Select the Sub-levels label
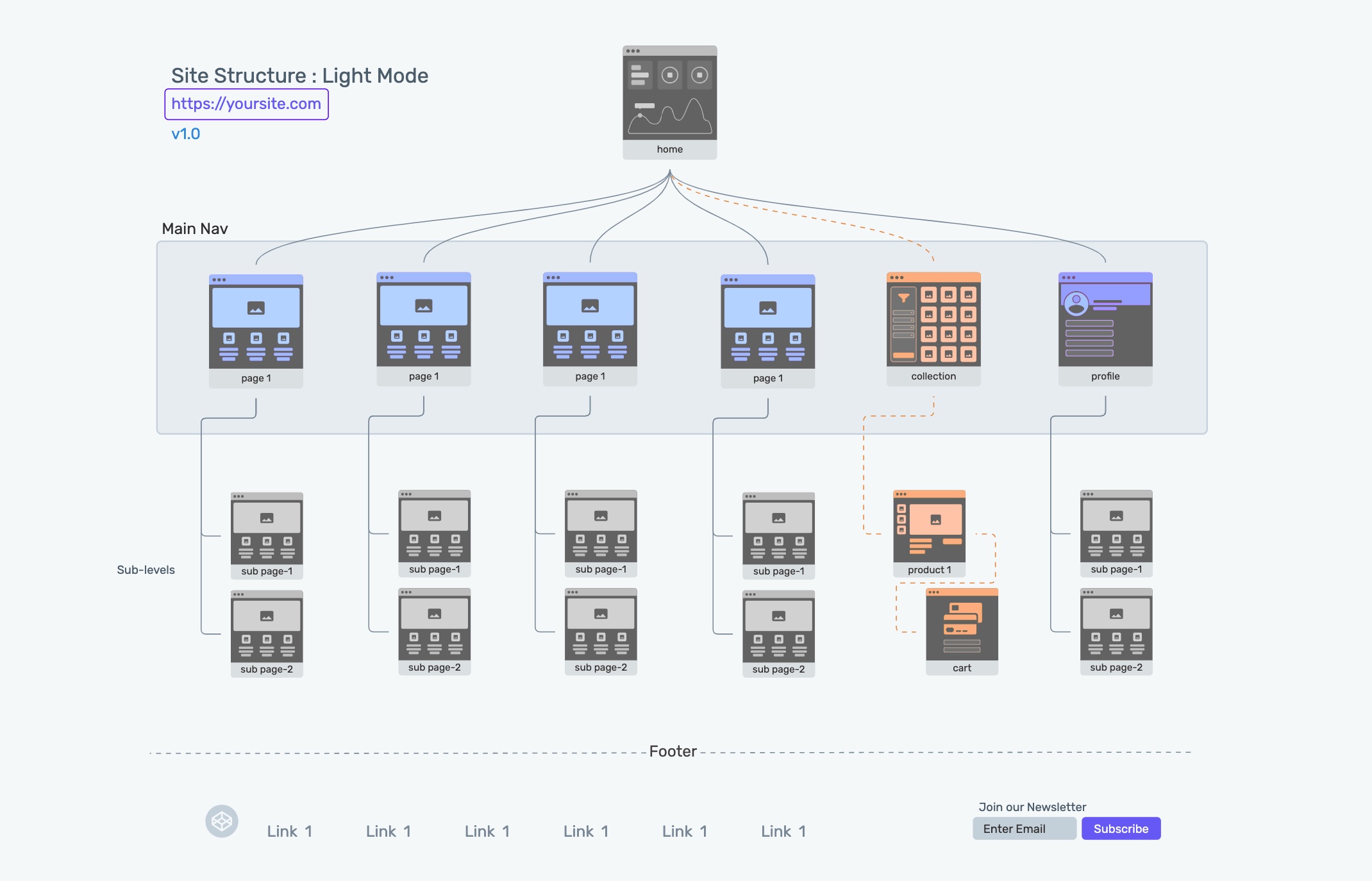This screenshot has height=881, width=1372. click(146, 570)
